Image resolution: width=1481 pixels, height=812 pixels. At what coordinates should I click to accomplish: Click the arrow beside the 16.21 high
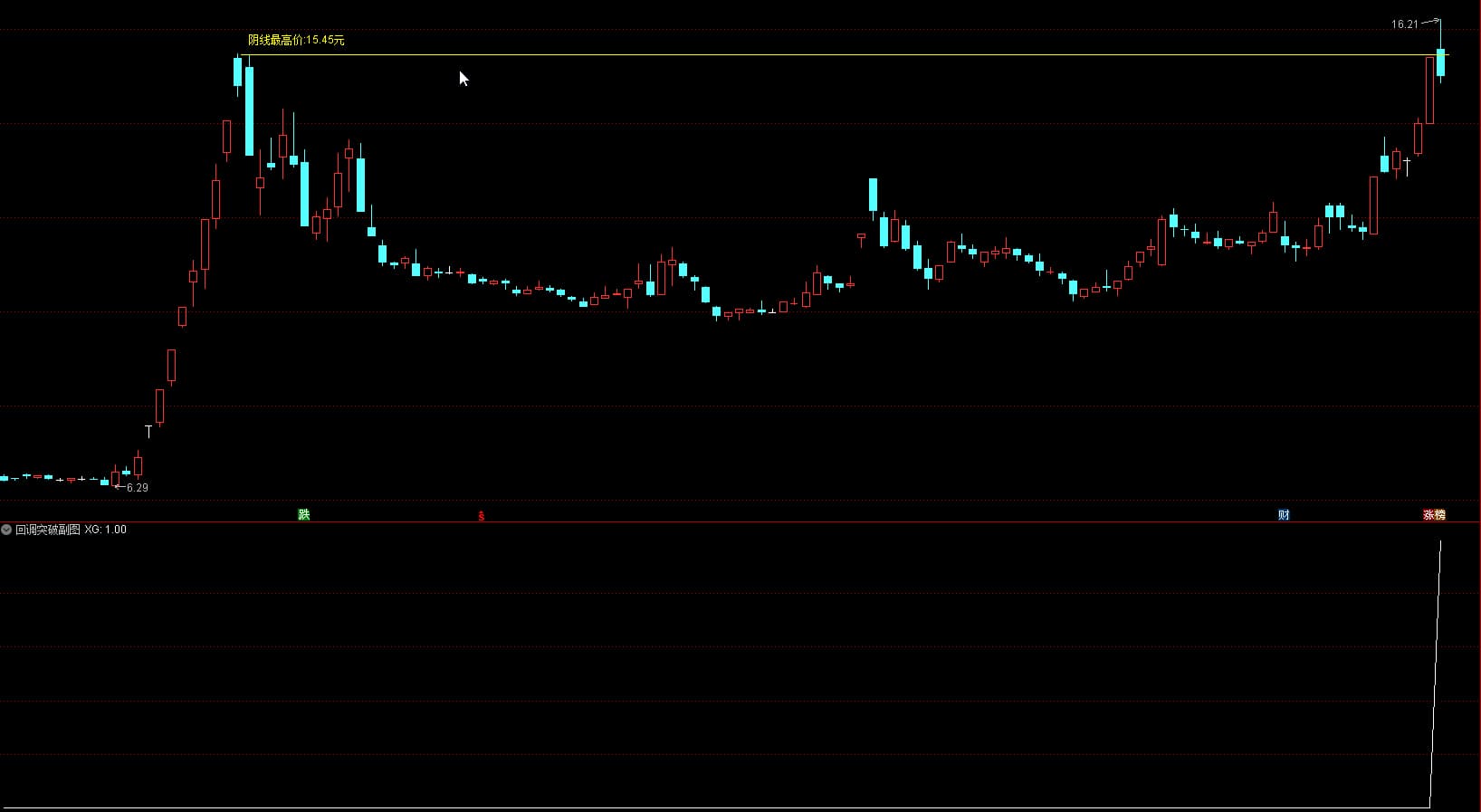1430,21
